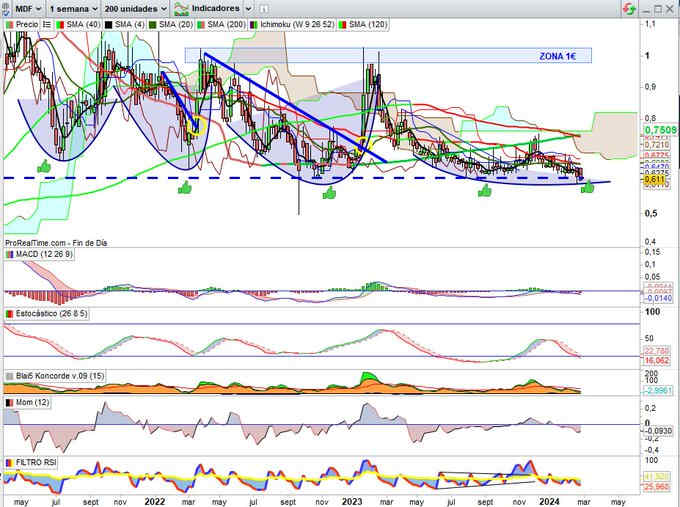Click the red-green refresh arrows icon
Screen dimensions: 680x507
click(x=627, y=7)
